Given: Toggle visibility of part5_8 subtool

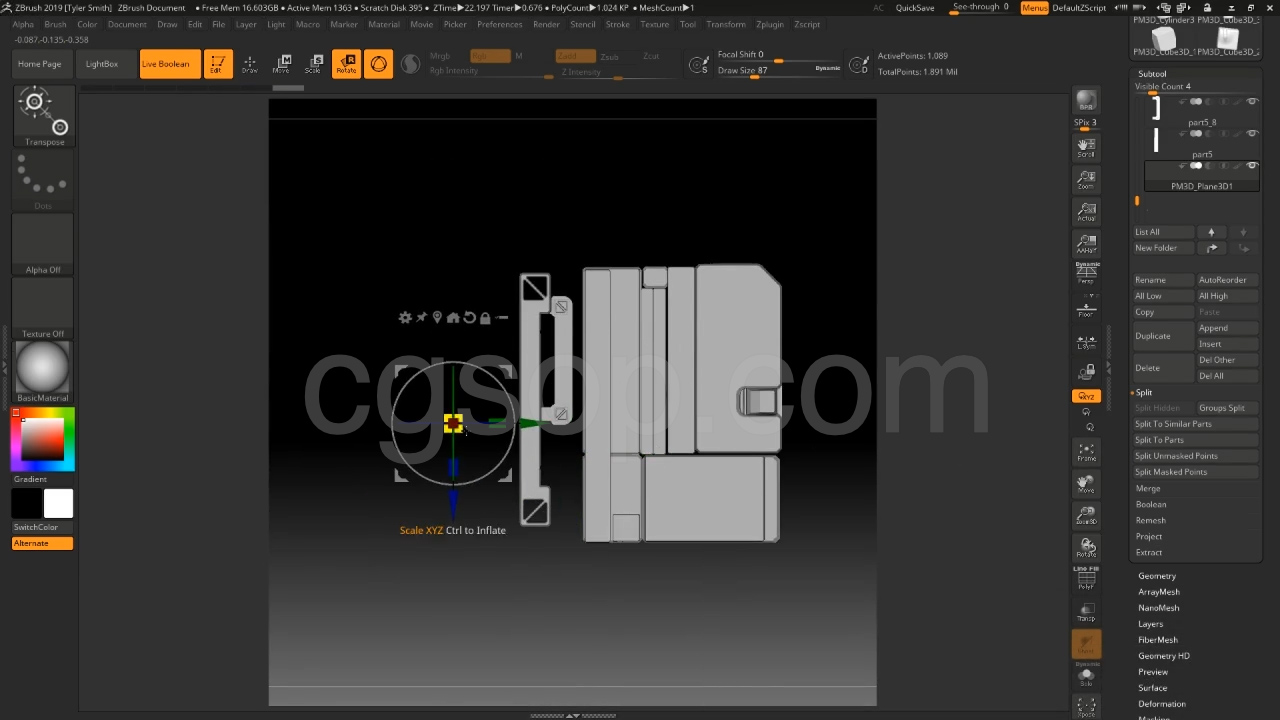Looking at the screenshot, I should click(1252, 102).
